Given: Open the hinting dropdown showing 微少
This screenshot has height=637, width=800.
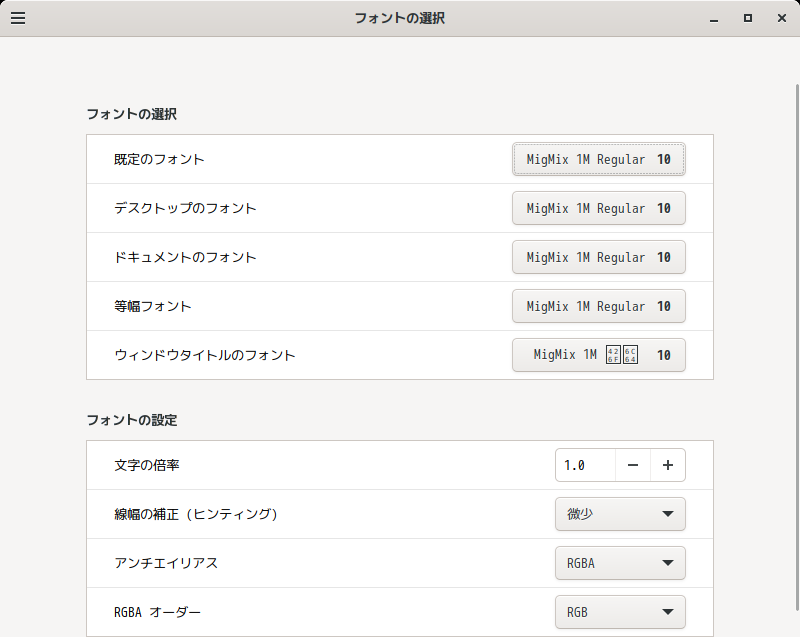Looking at the screenshot, I should coord(620,514).
